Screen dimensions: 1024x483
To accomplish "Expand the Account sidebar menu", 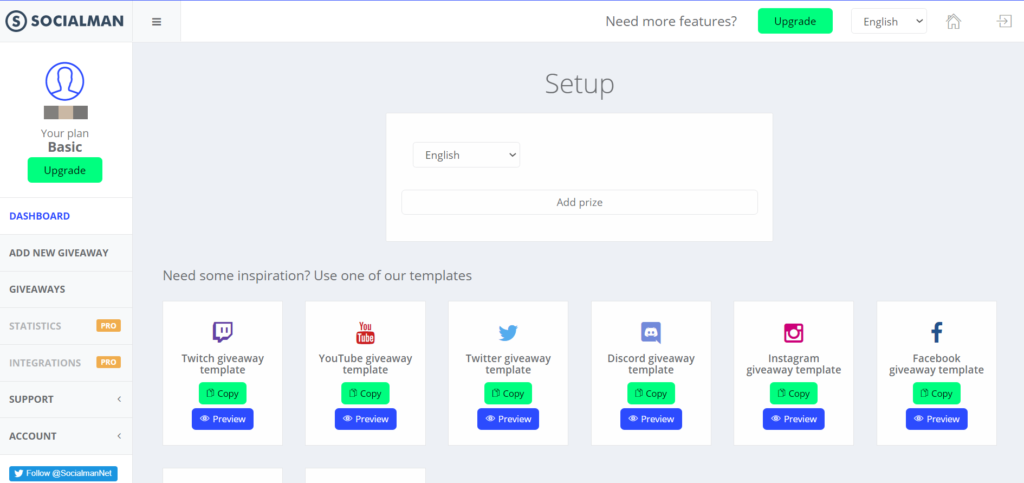I will pos(65,436).
